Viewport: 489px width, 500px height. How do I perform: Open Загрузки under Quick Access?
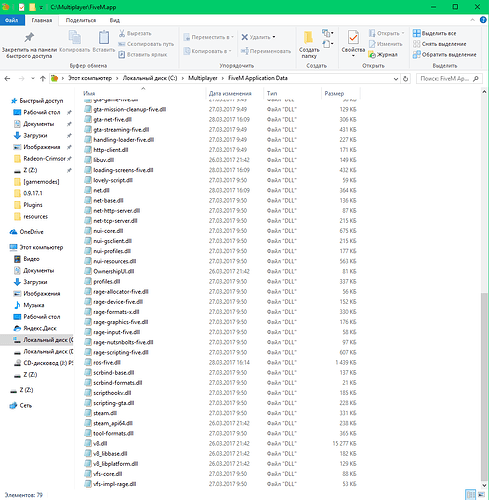(x=35, y=135)
